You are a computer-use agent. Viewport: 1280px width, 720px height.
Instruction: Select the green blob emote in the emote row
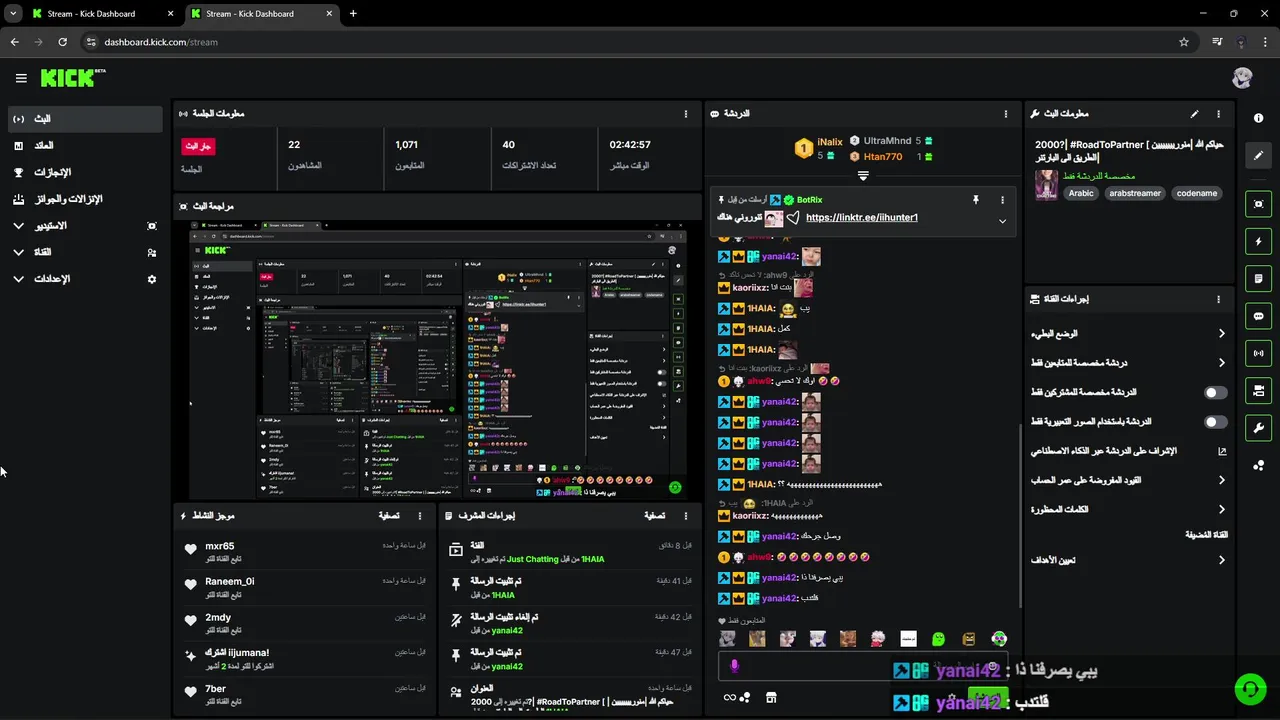[938, 638]
